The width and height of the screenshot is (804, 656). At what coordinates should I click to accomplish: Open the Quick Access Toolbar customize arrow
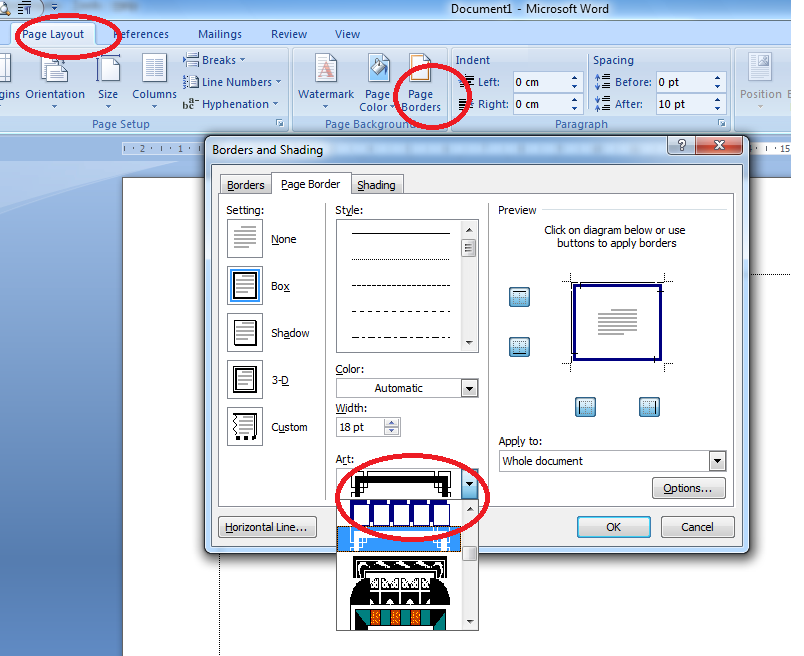pyautogui.click(x=54, y=7)
